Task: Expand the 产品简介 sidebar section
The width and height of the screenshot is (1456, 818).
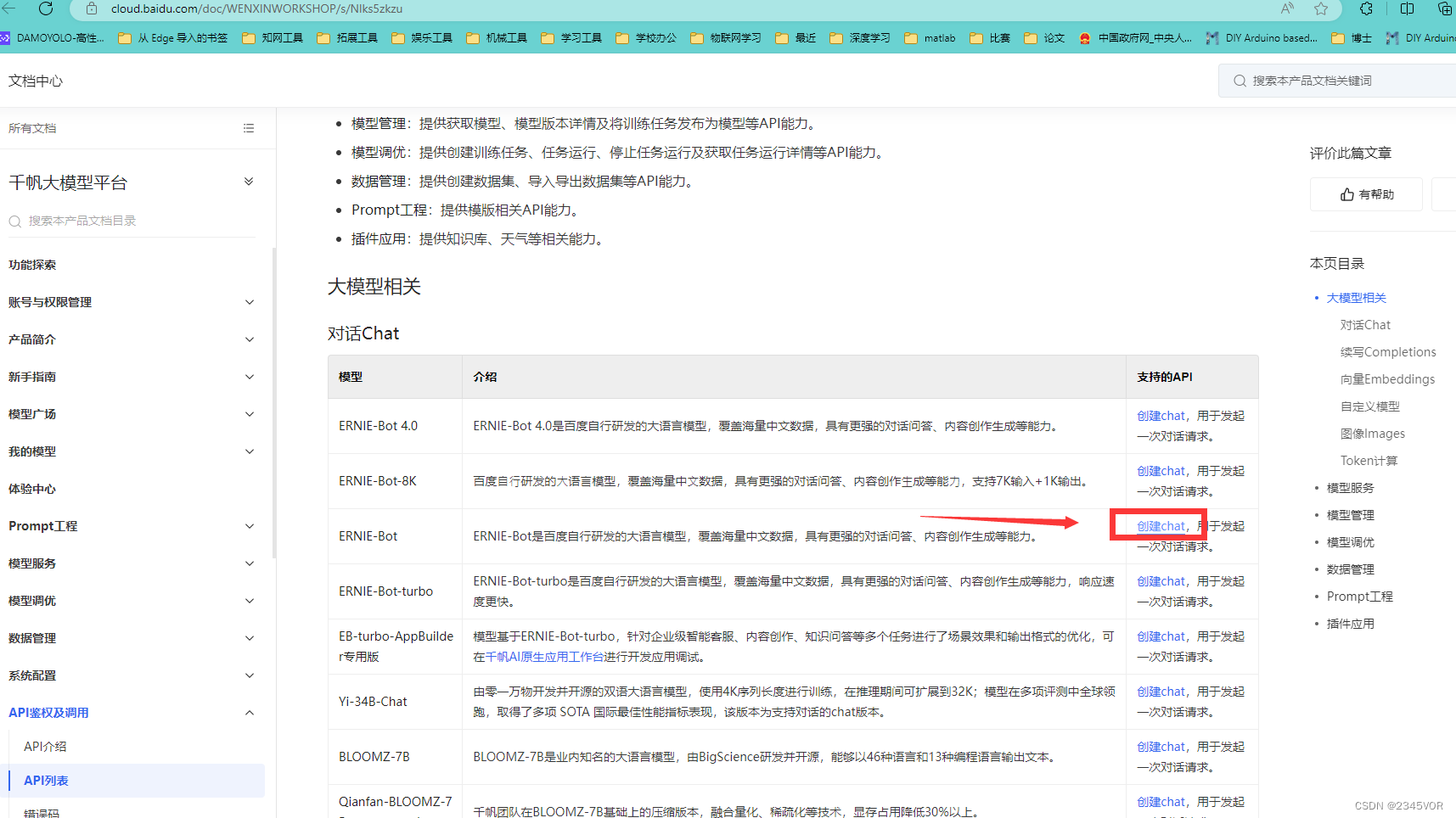Action: [x=250, y=339]
